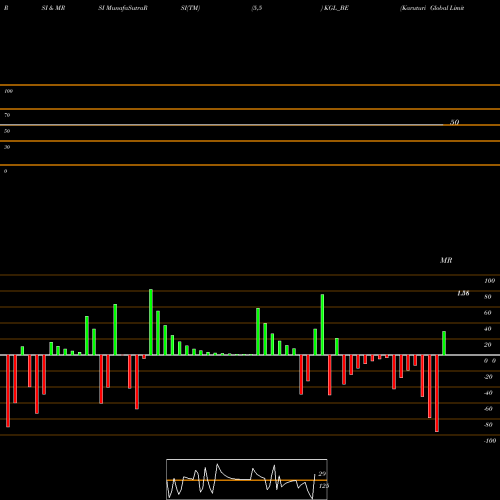Click the MR right-axis '80' label

coord(488,297)
